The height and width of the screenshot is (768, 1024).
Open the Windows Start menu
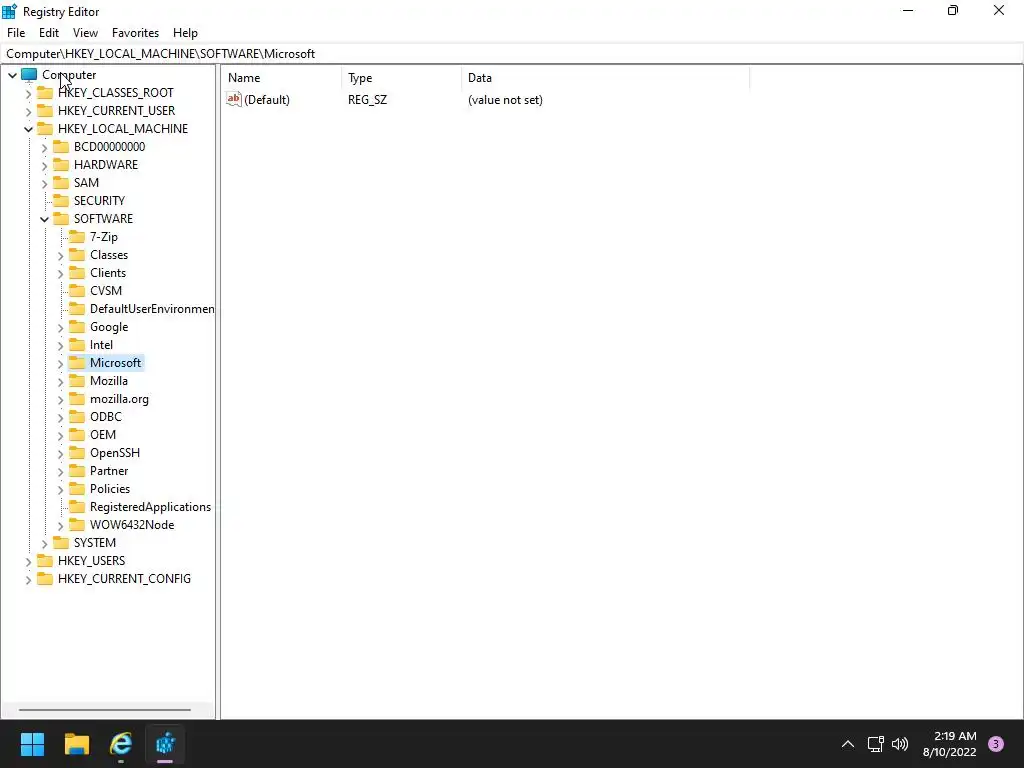point(32,744)
